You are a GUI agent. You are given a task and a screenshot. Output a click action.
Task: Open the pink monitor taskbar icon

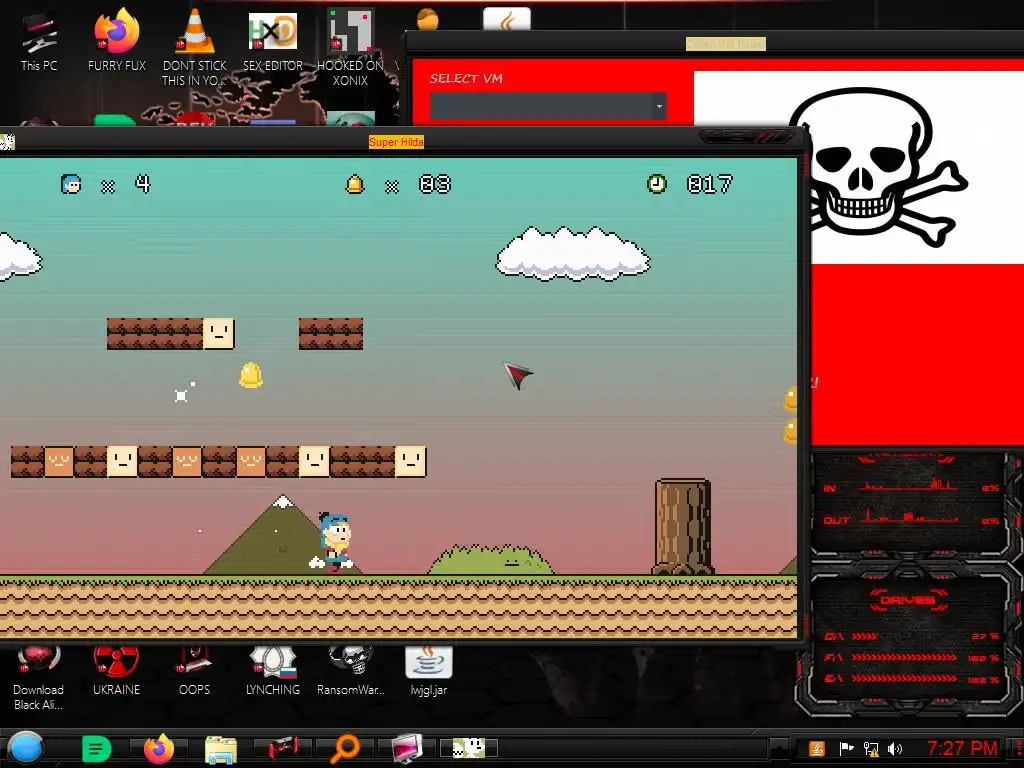408,748
